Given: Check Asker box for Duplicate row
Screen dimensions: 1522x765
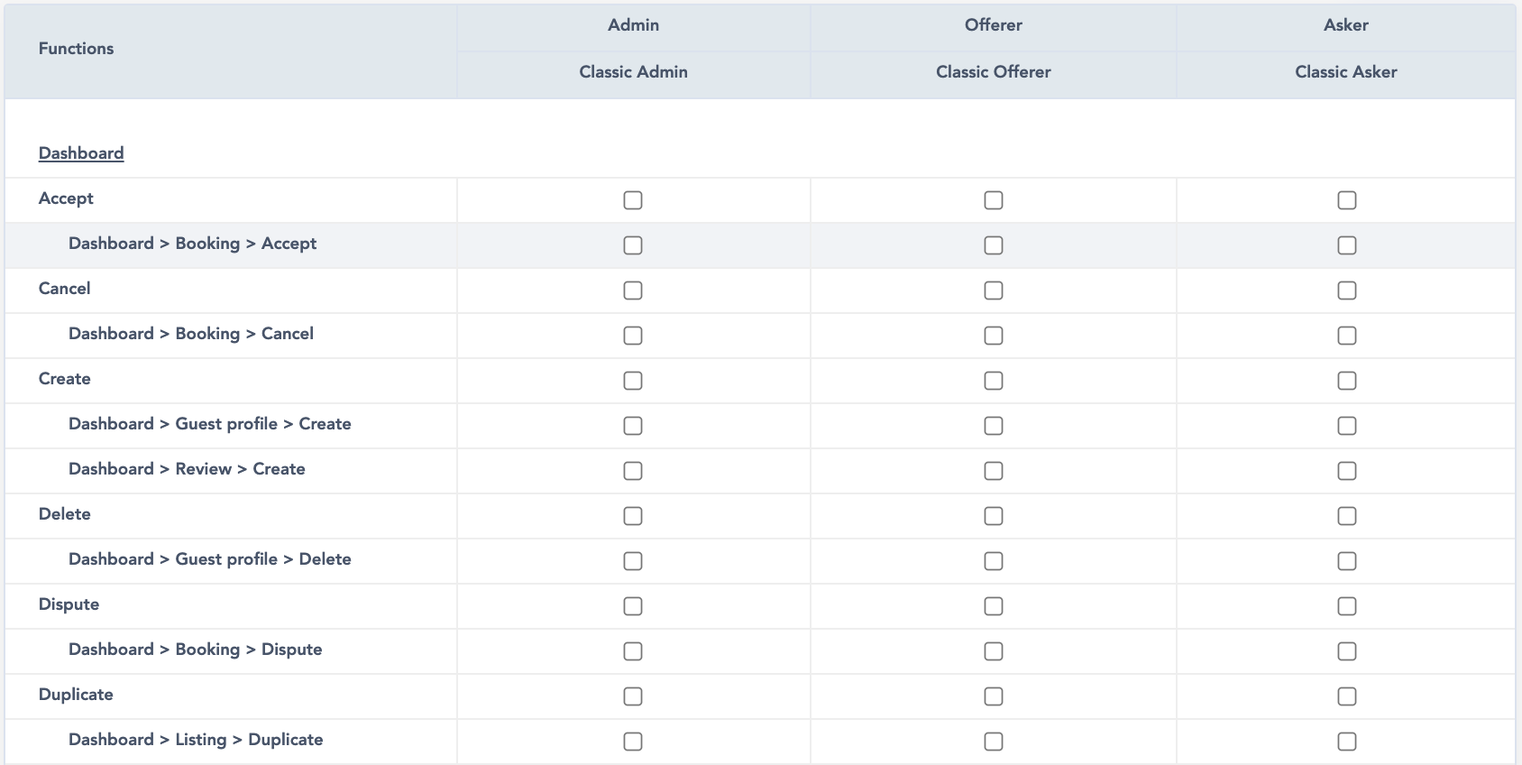Looking at the screenshot, I should 1347,696.
